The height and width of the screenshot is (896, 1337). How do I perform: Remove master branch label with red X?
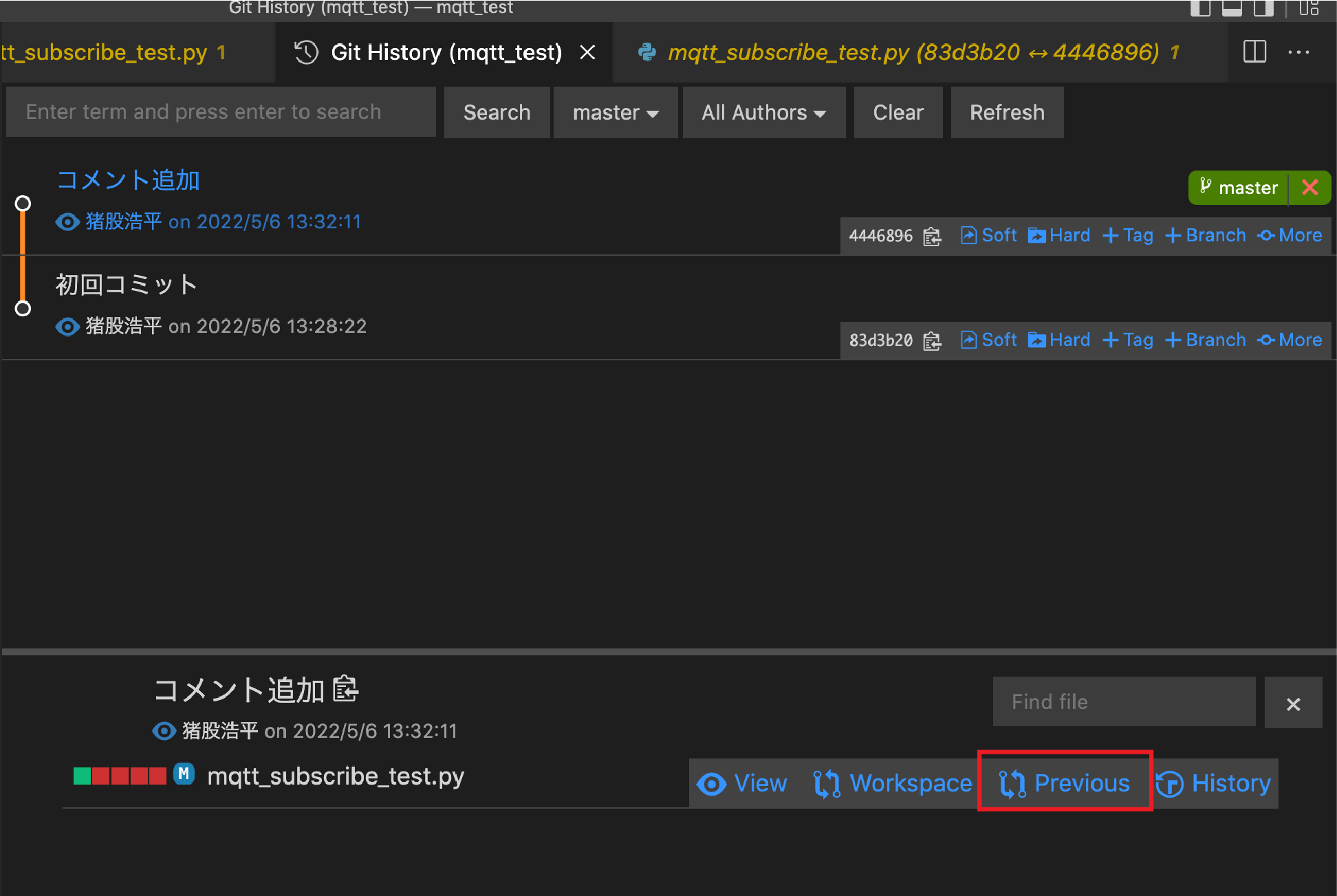click(x=1309, y=188)
